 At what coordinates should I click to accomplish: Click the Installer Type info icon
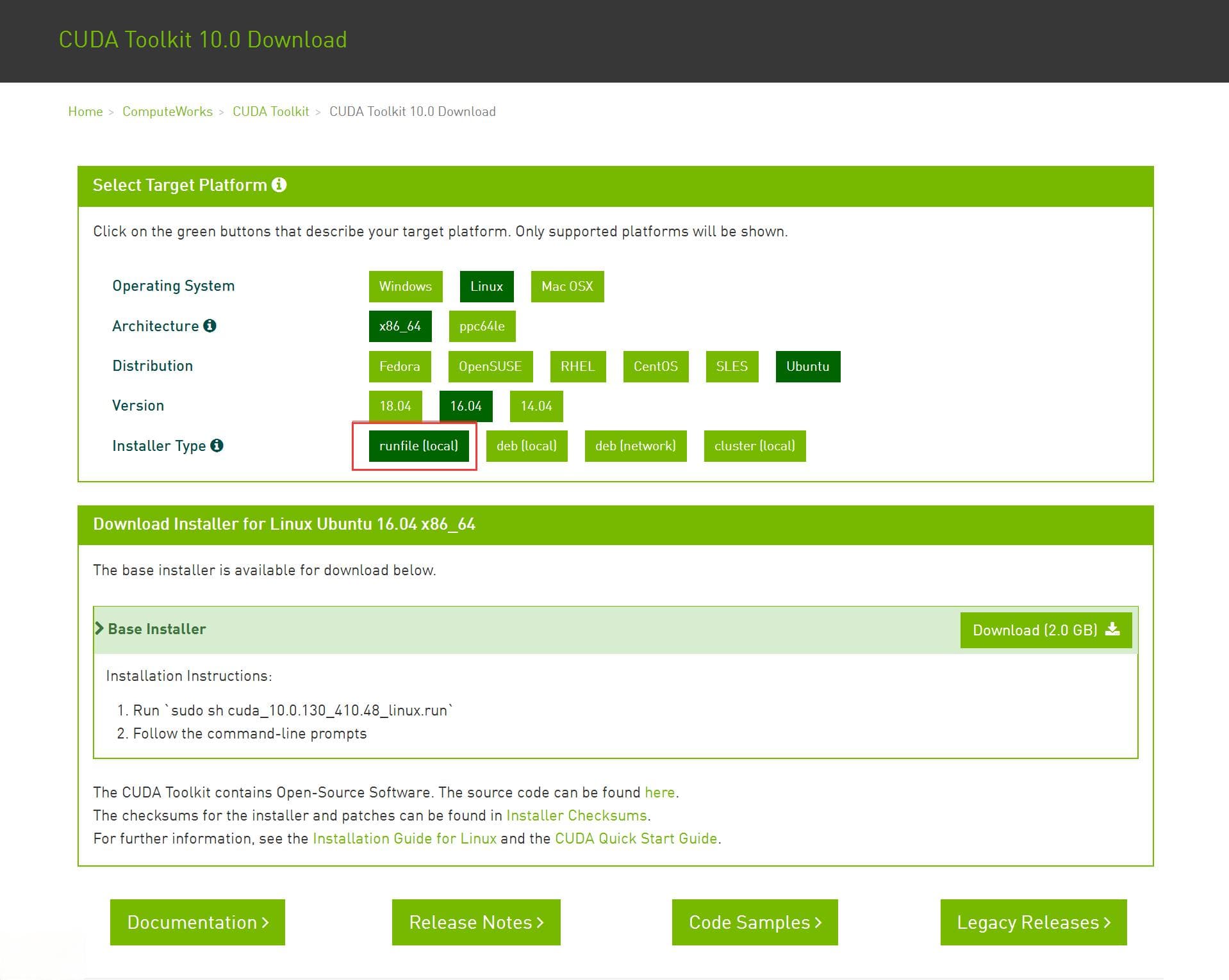[217, 445]
